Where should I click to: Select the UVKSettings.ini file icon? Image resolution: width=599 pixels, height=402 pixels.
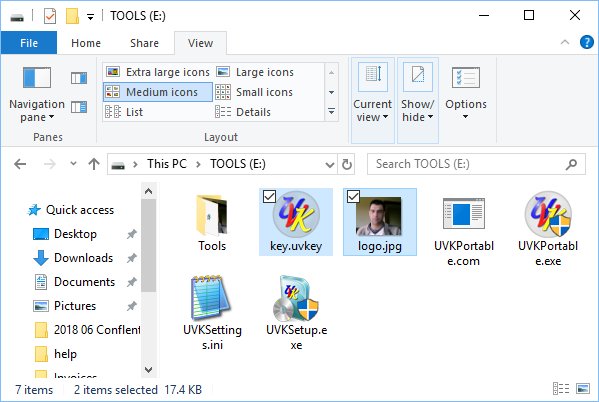pyautogui.click(x=211, y=297)
